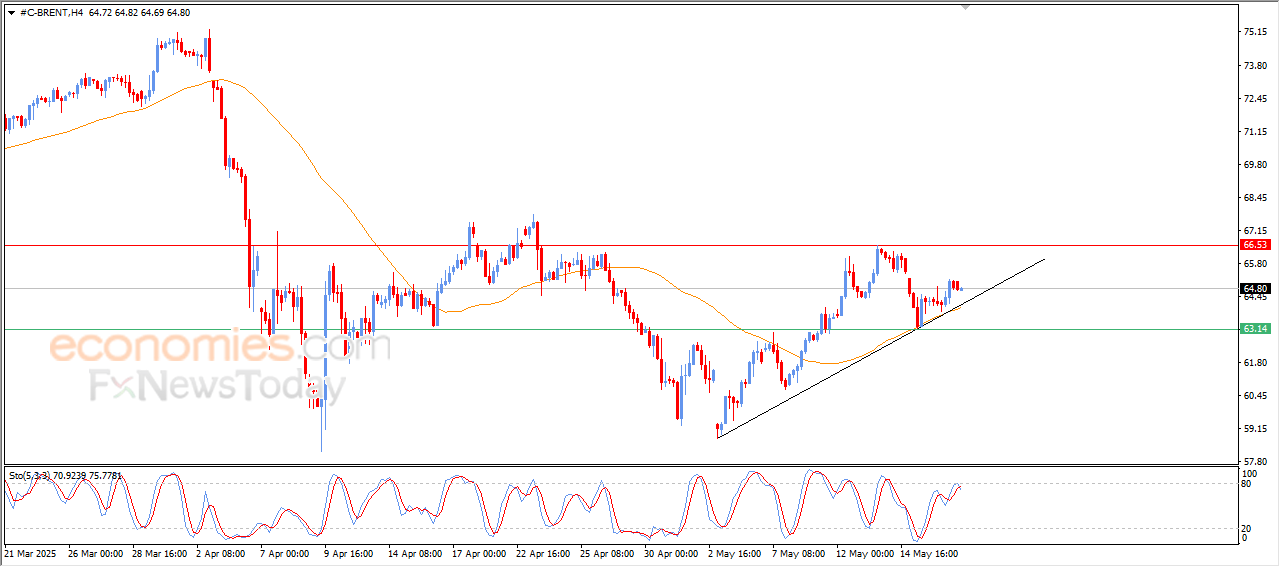
Task: Click the red 66.53 price tag
Action: (x=1254, y=244)
